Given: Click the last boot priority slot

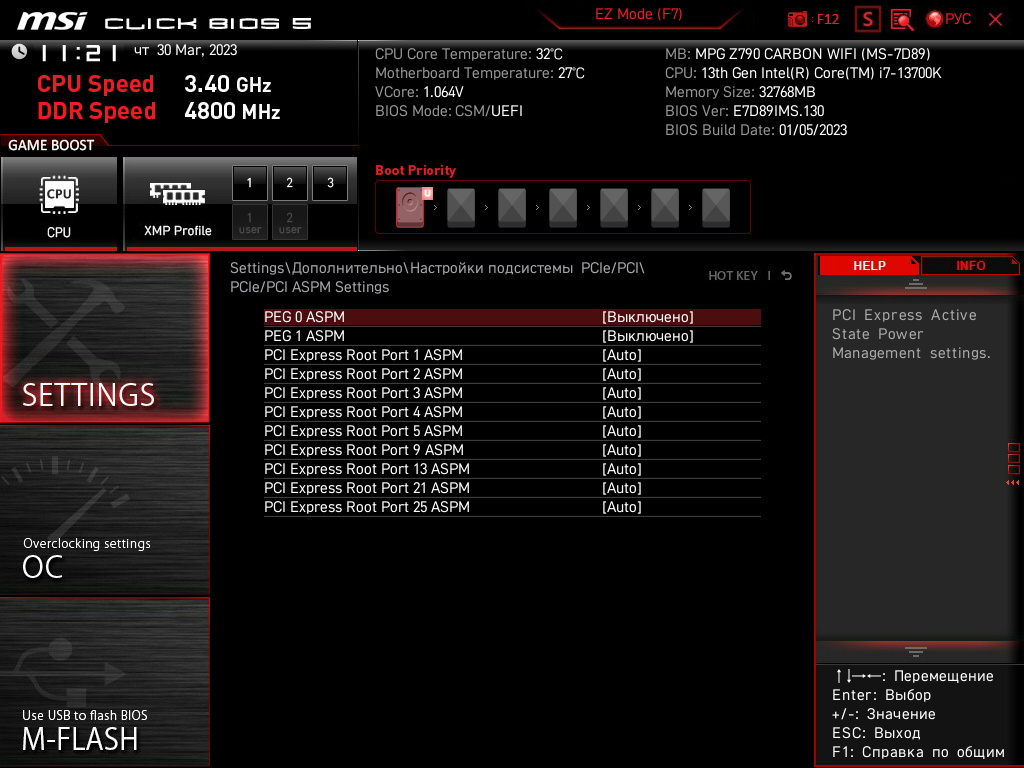Looking at the screenshot, I should point(716,207).
